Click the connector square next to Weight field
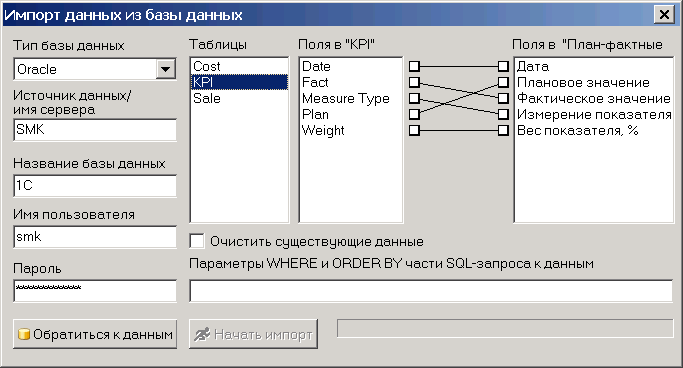The height and width of the screenshot is (368, 683). (x=414, y=130)
